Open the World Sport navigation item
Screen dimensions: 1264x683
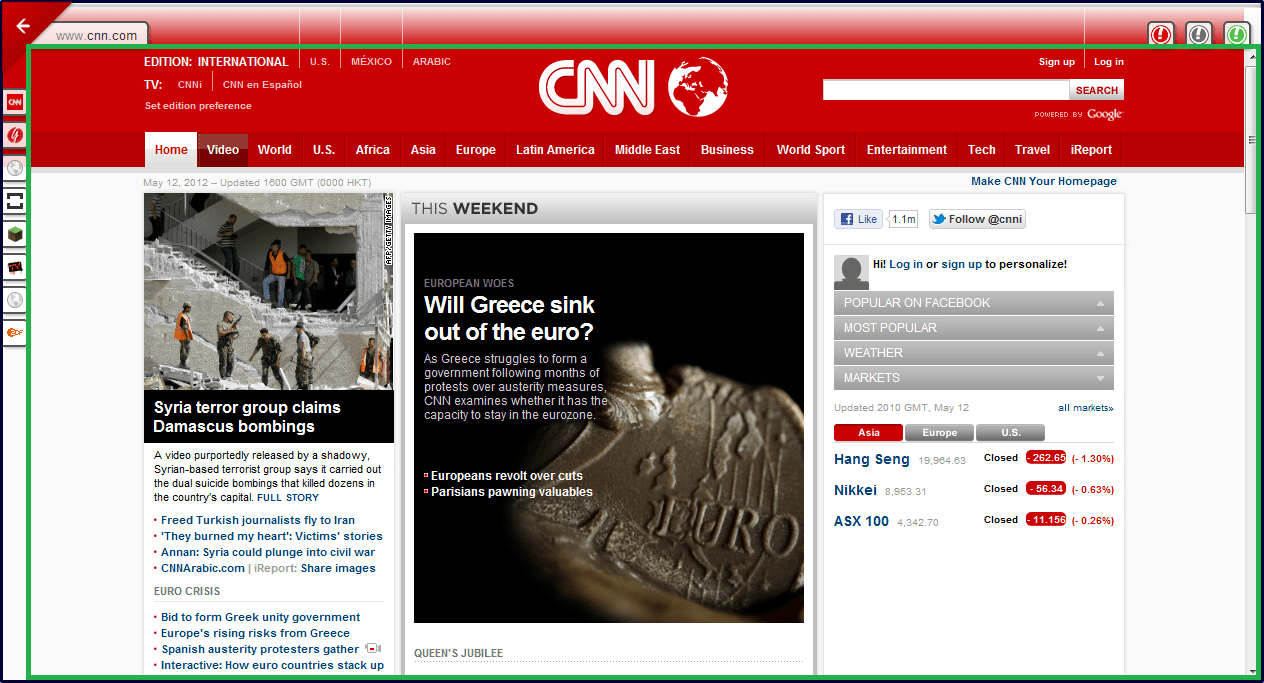810,150
